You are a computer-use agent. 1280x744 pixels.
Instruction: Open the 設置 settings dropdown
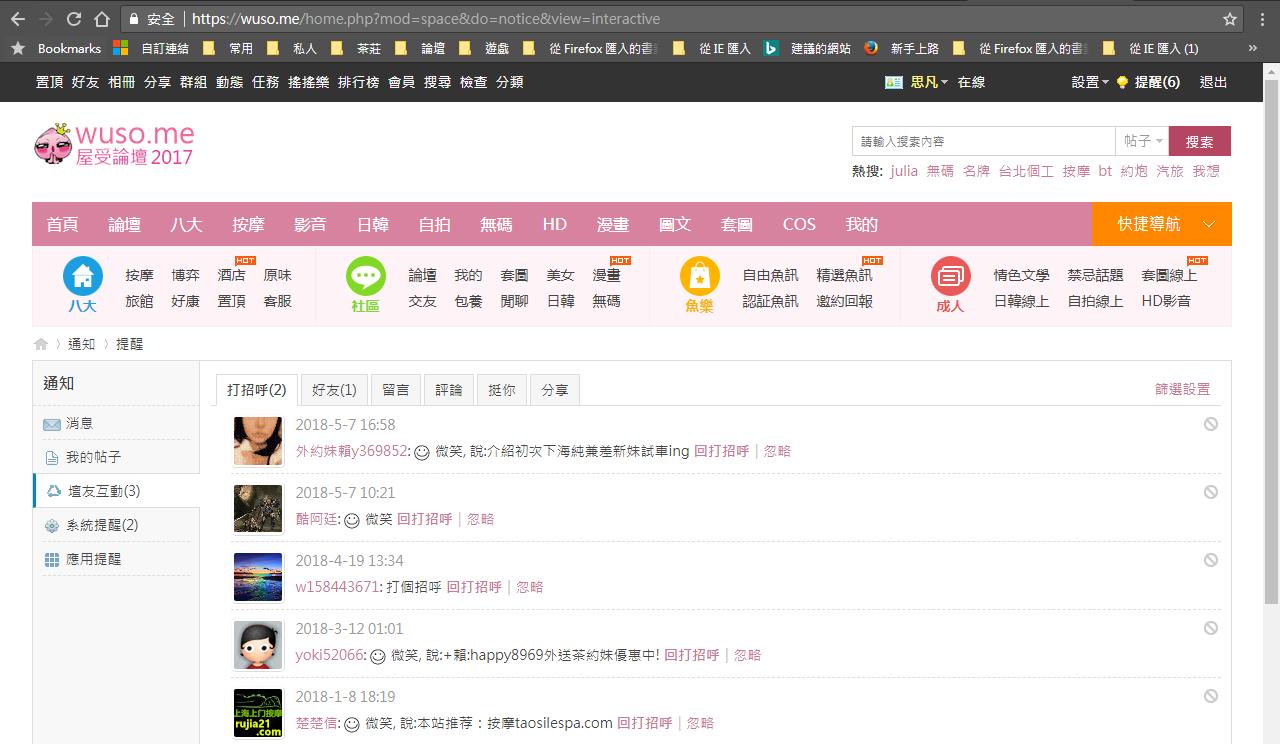tap(1090, 82)
